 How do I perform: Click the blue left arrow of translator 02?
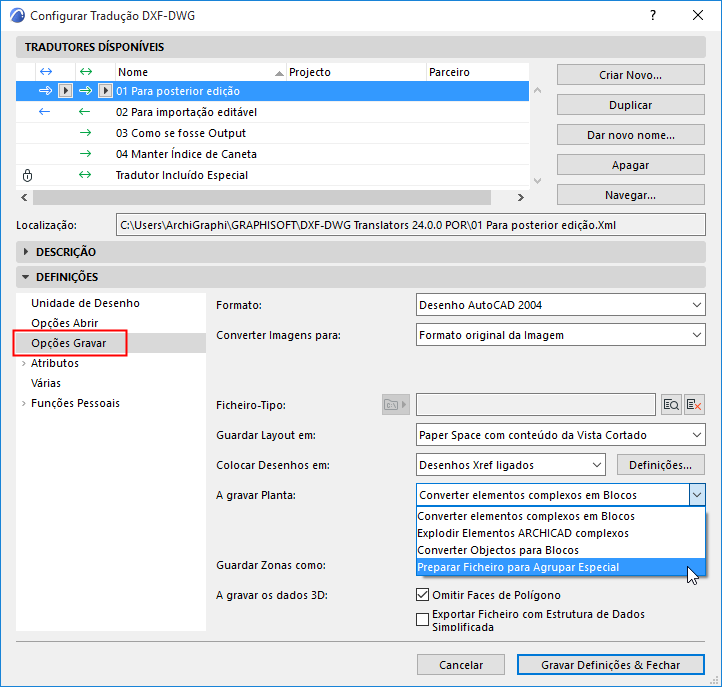pos(44,112)
